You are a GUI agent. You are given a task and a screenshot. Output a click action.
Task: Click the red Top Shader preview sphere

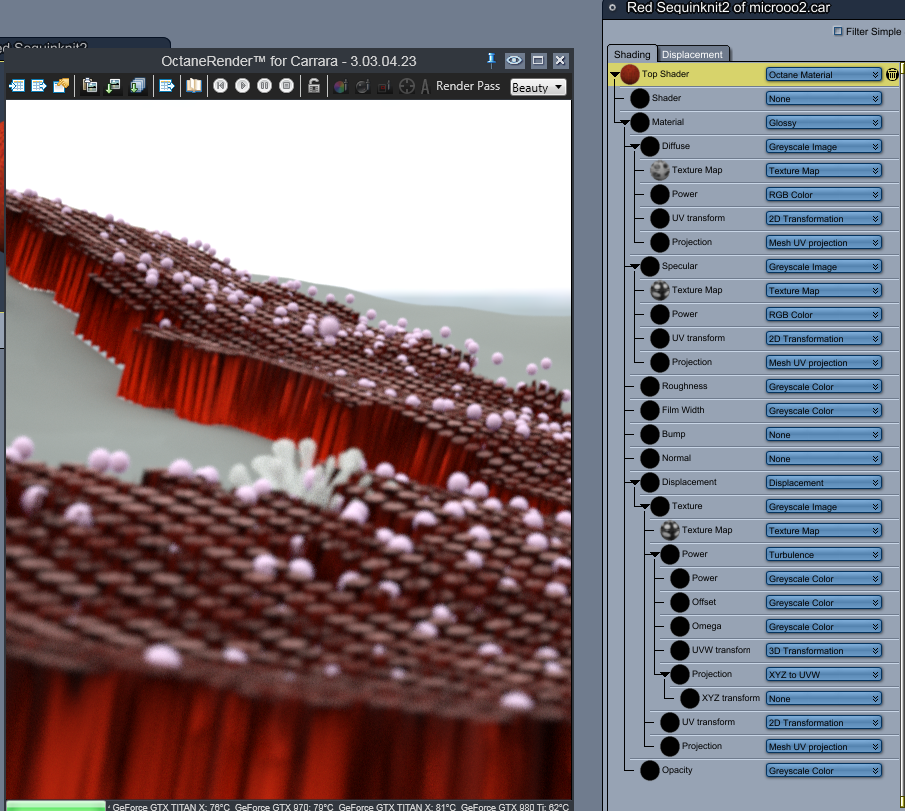pyautogui.click(x=630, y=74)
